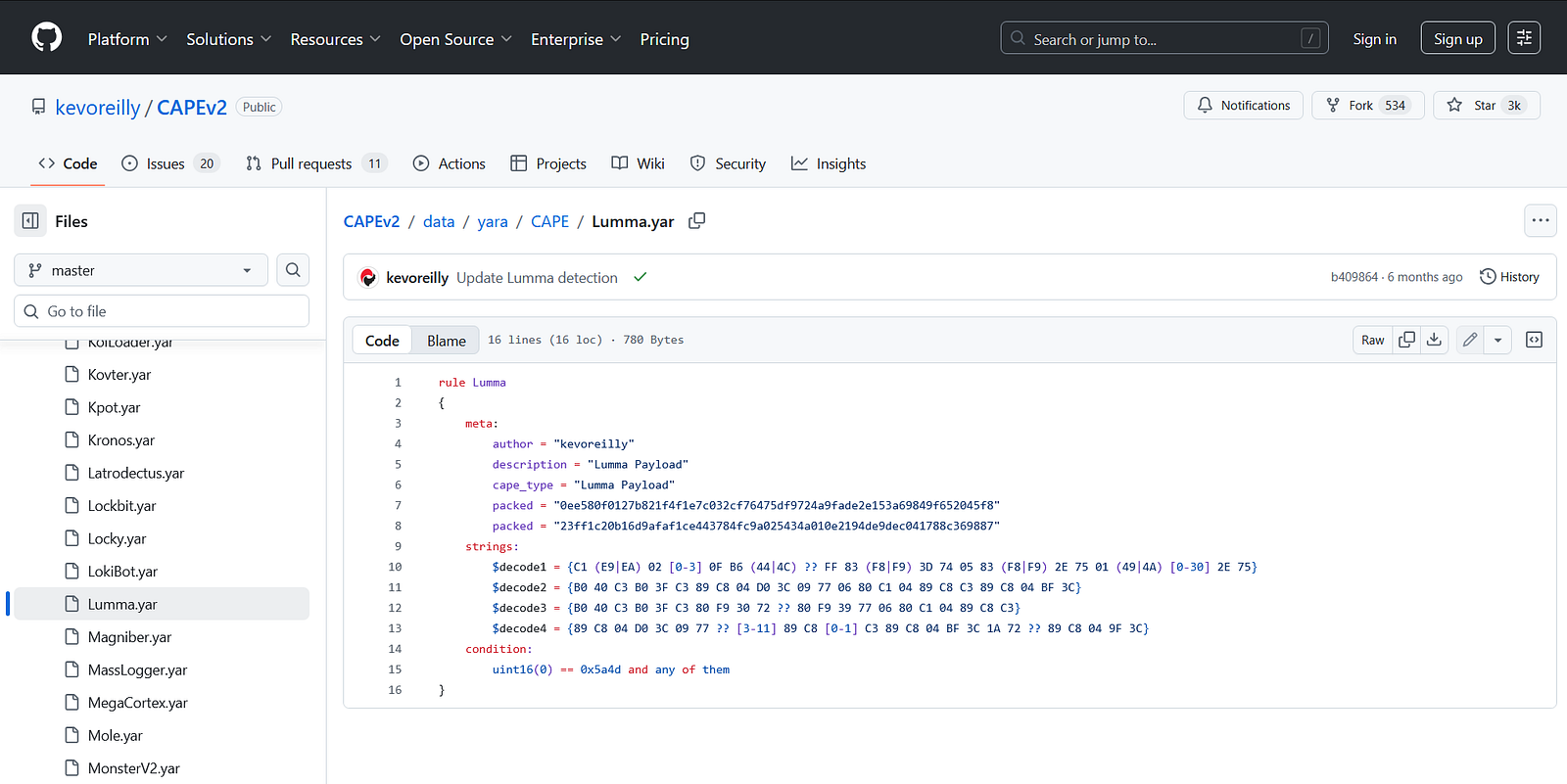Switch branch using the master selector
The height and width of the screenshot is (784, 1567).
point(141,270)
